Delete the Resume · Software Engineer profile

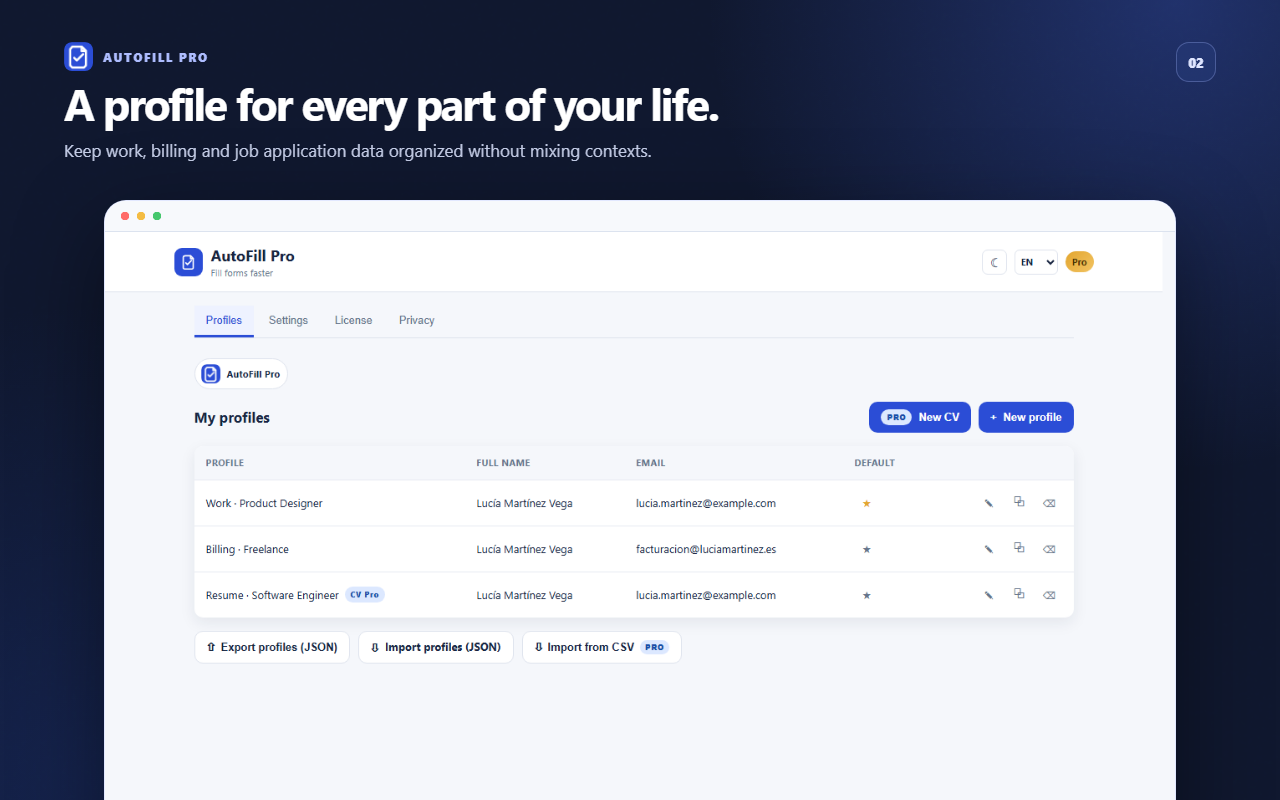click(x=1049, y=595)
